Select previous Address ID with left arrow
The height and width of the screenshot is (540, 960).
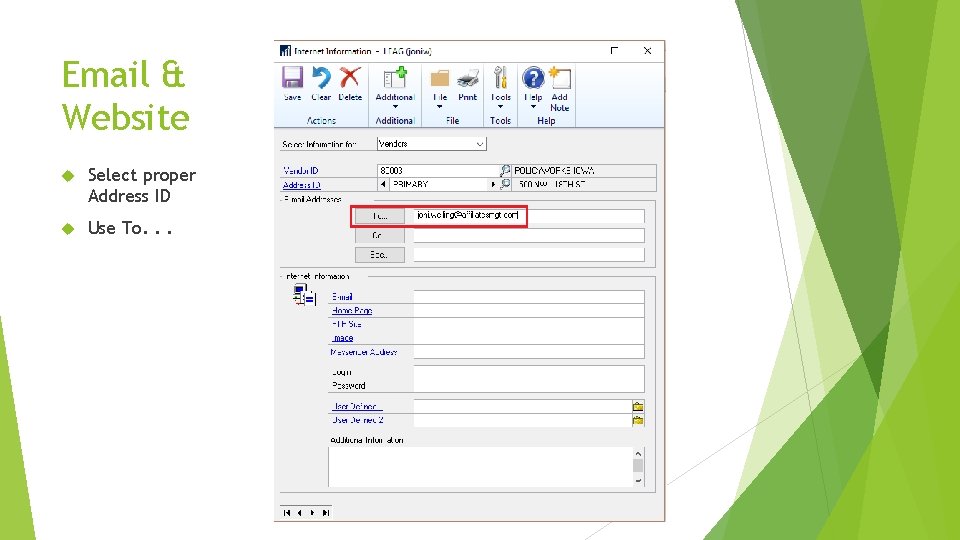click(x=383, y=184)
